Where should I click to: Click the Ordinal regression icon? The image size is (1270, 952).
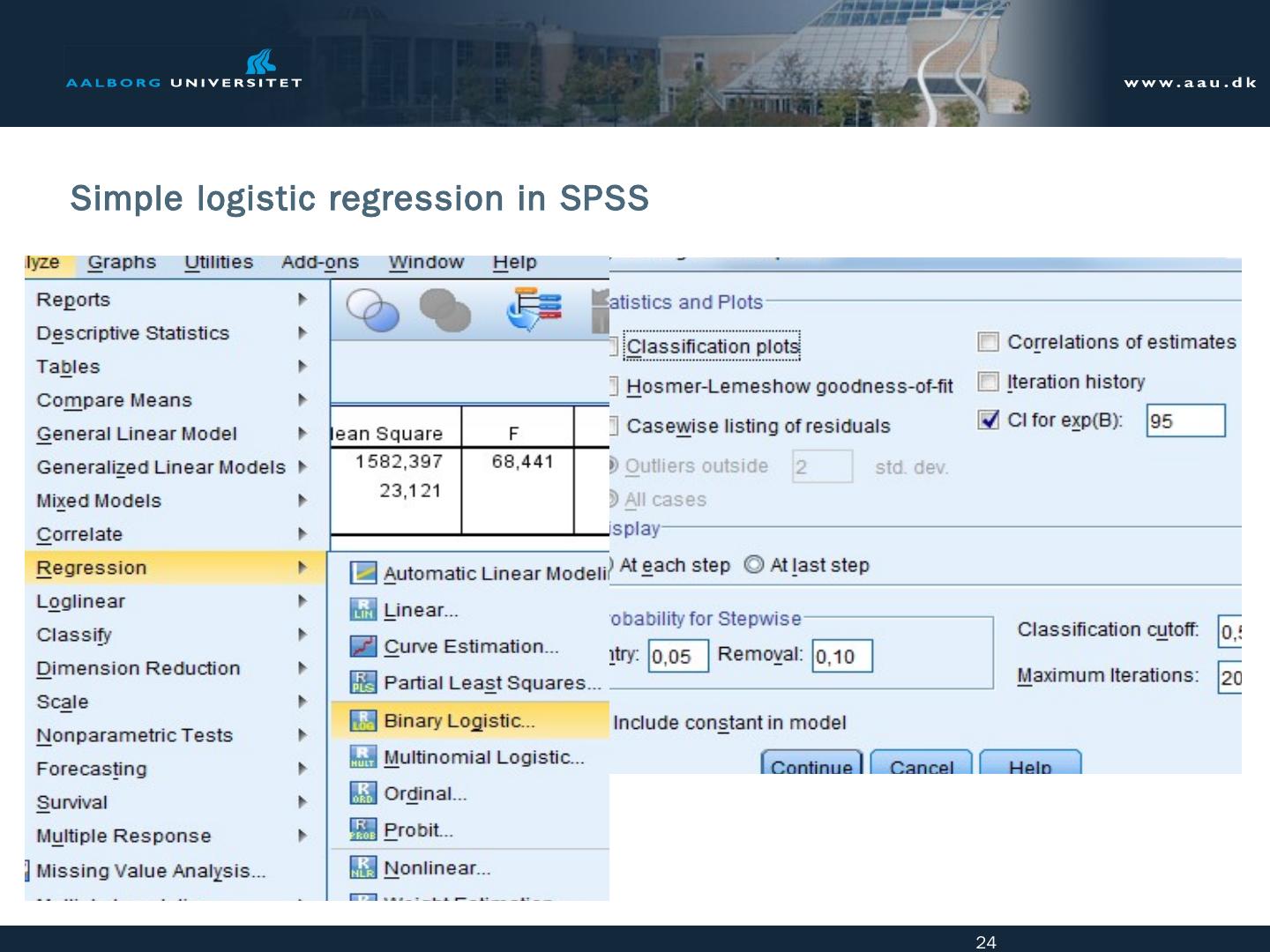click(x=362, y=793)
